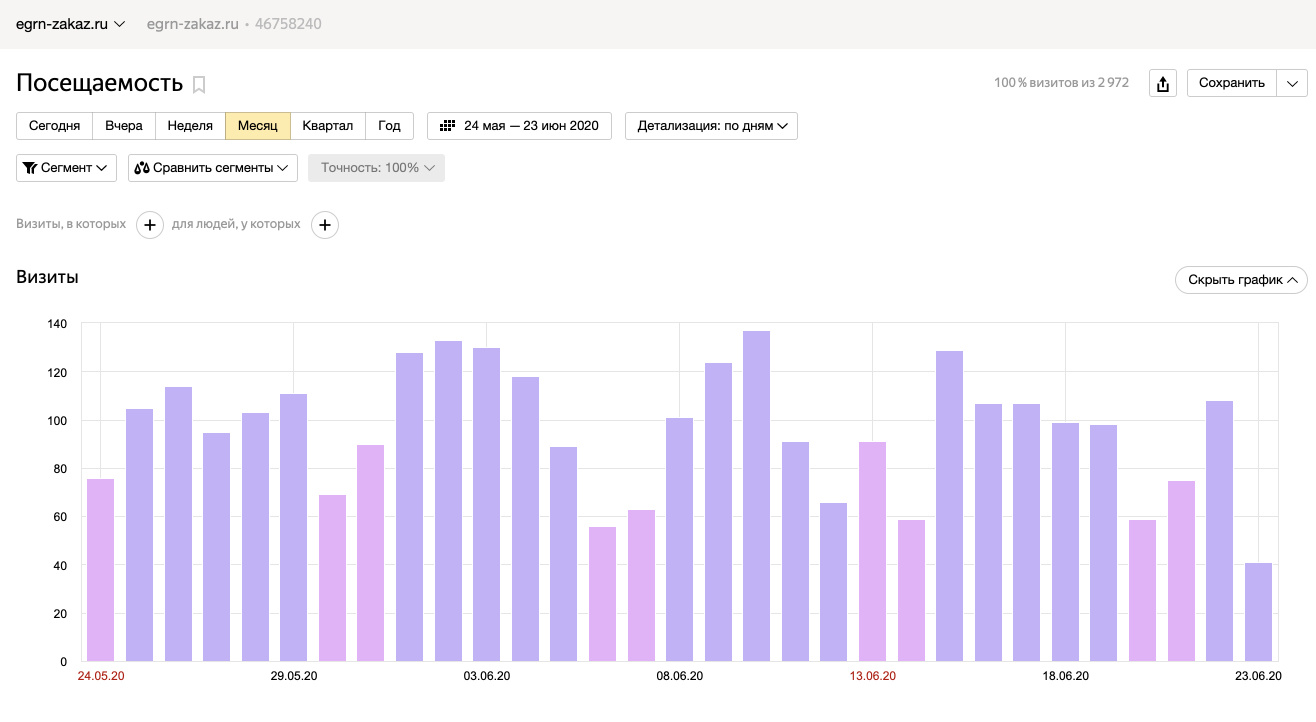1316x722 pixels.
Task: Open egrn-zakaz.ru site selector dropdown
Action: pyautogui.click(x=70, y=24)
